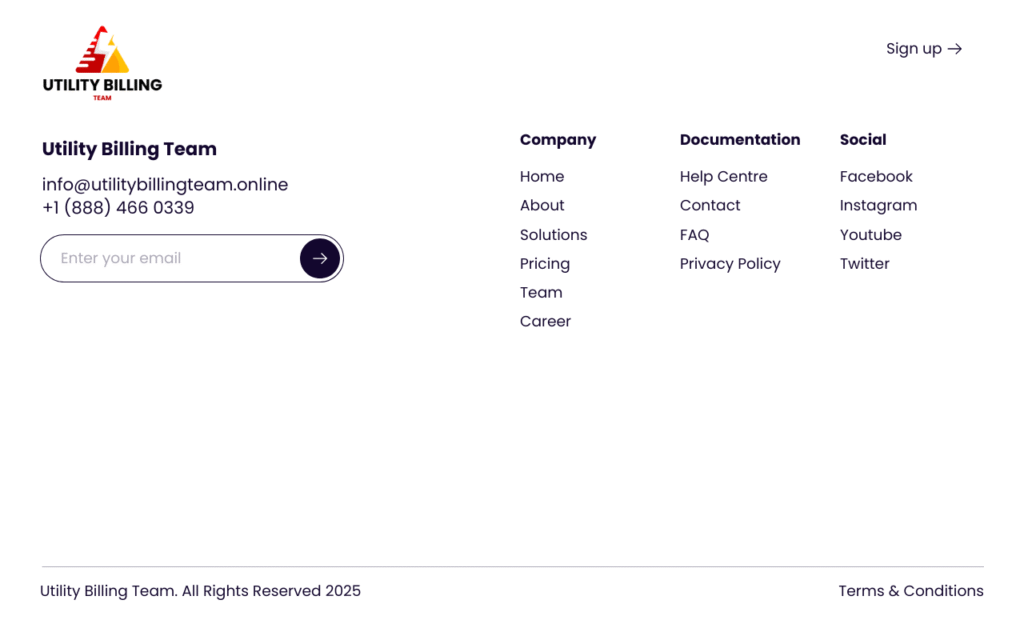The height and width of the screenshot is (640, 1024).
Task: Open the FAQ link
Action: [x=694, y=235]
